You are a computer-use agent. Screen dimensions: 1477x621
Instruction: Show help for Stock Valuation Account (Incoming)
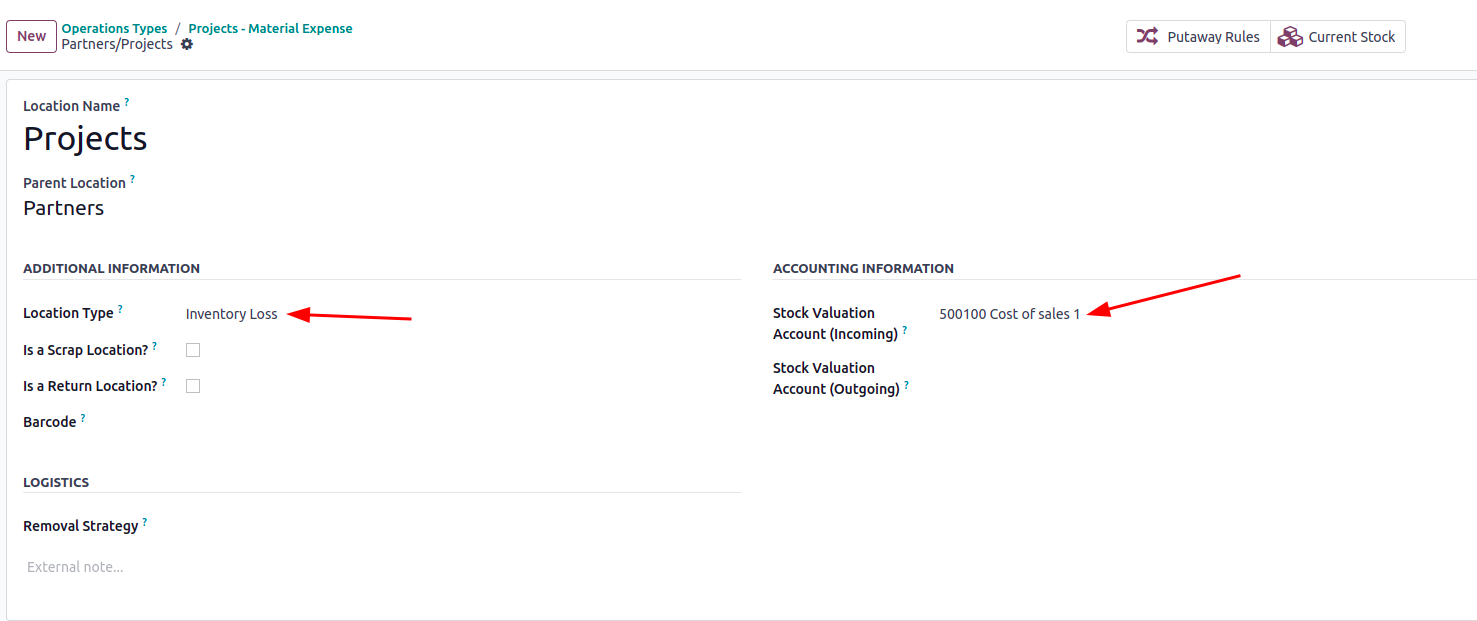click(905, 330)
